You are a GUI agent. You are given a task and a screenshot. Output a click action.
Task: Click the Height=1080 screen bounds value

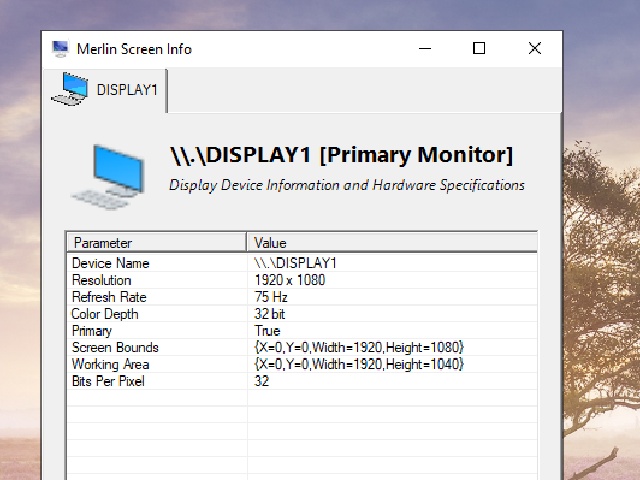point(359,347)
